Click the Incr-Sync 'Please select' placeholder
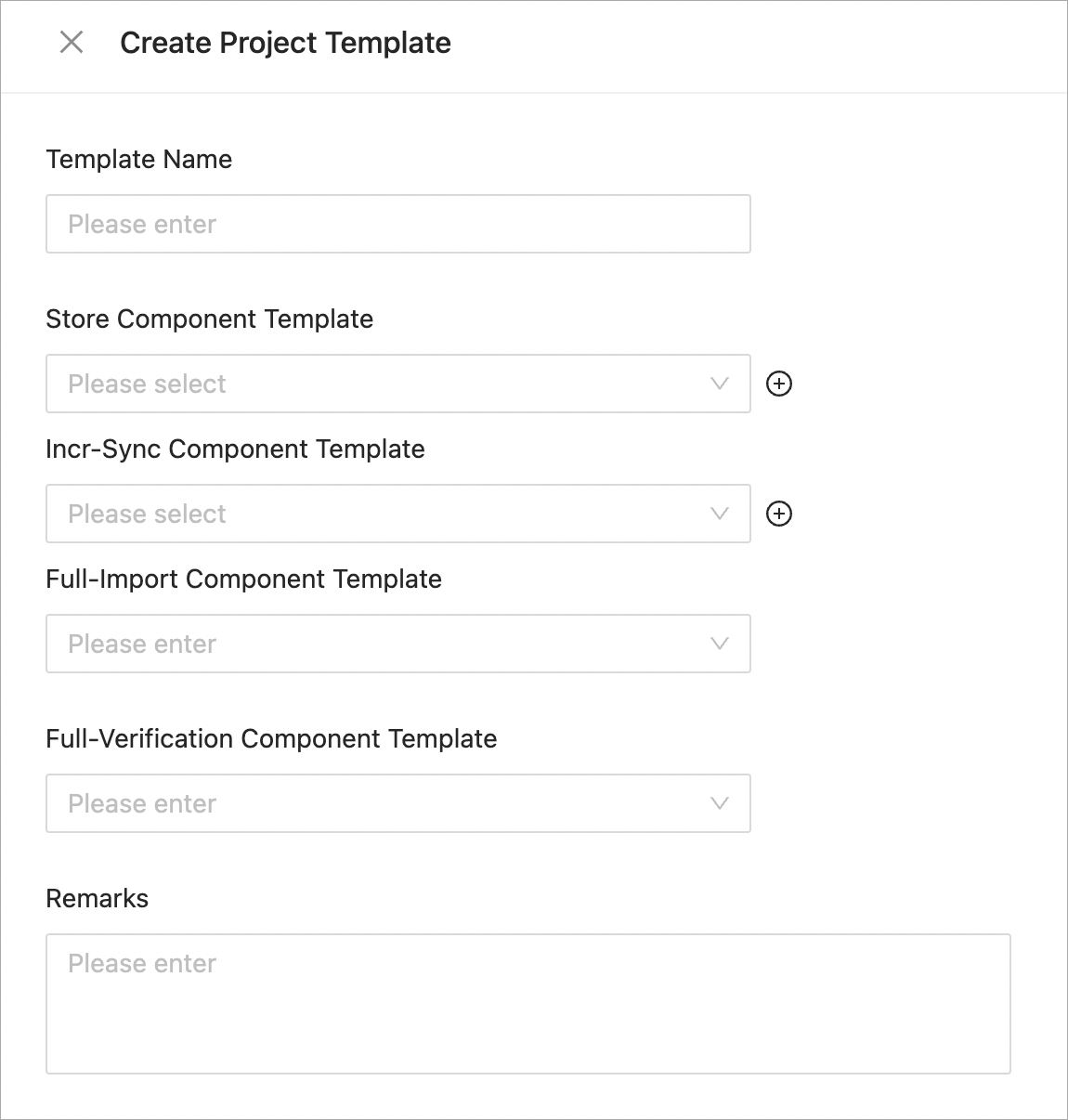The image size is (1068, 1120). coord(148,514)
